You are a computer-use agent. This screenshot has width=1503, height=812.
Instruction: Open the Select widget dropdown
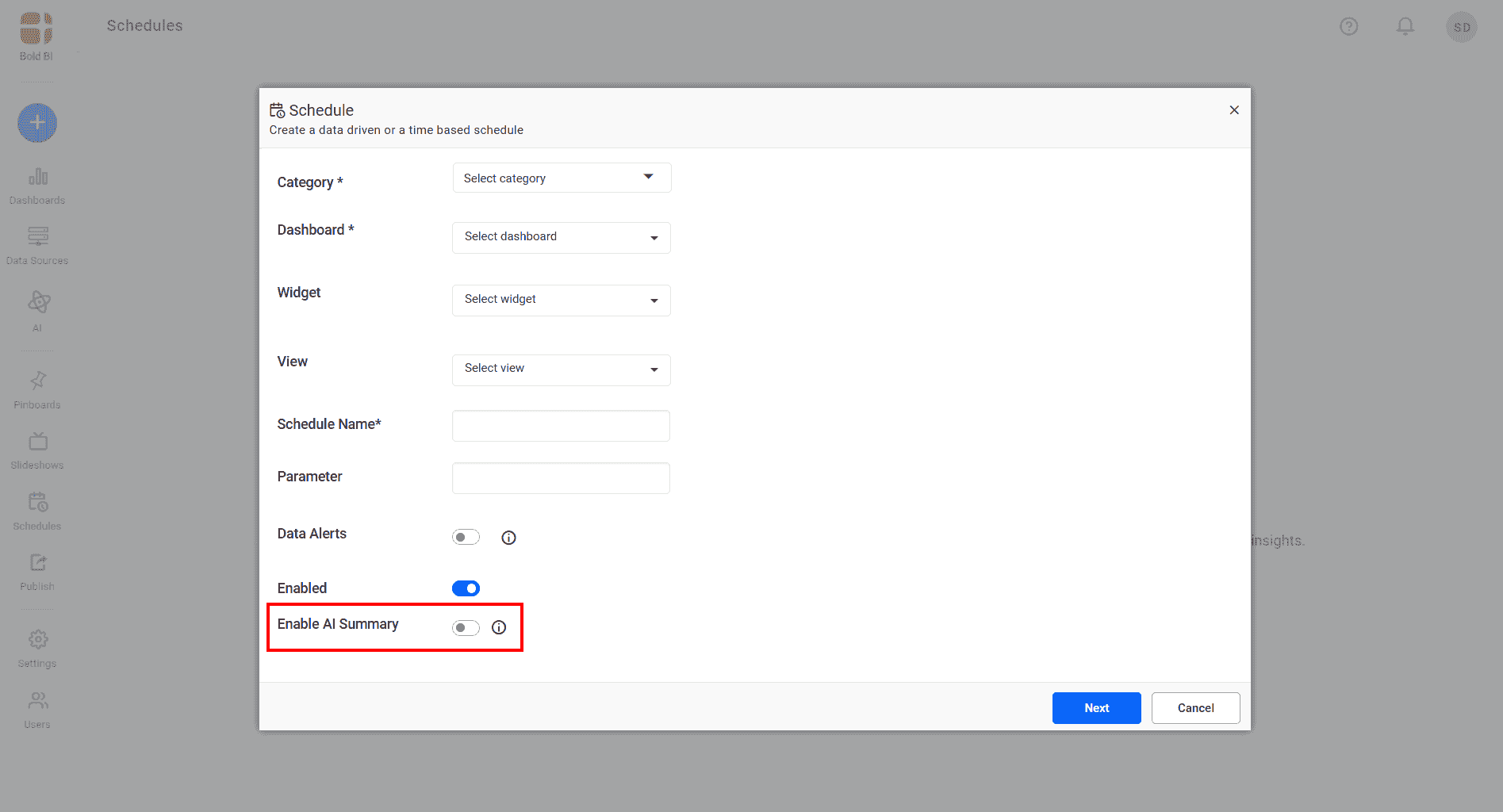(562, 300)
